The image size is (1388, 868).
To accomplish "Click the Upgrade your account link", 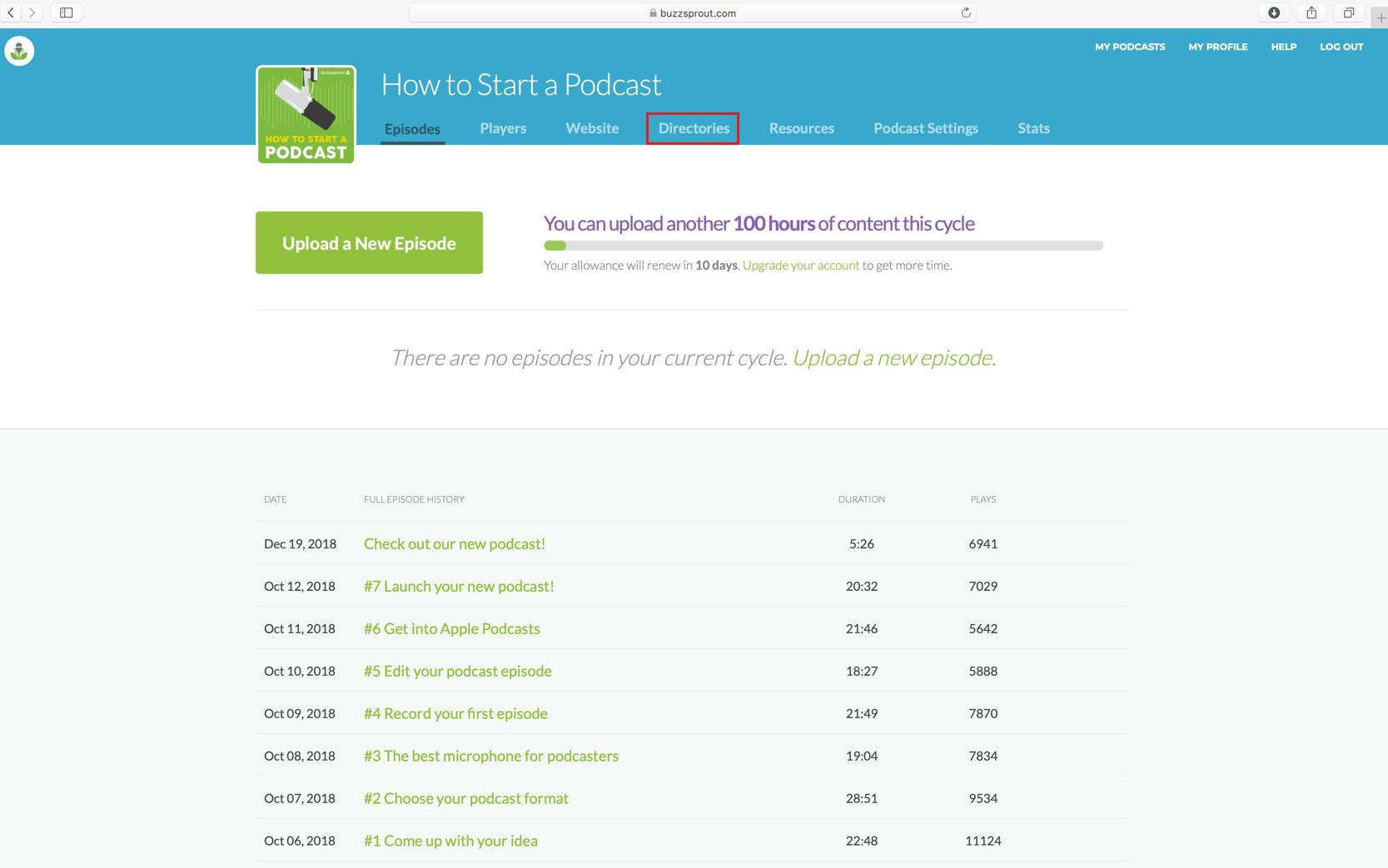I will click(x=800, y=265).
